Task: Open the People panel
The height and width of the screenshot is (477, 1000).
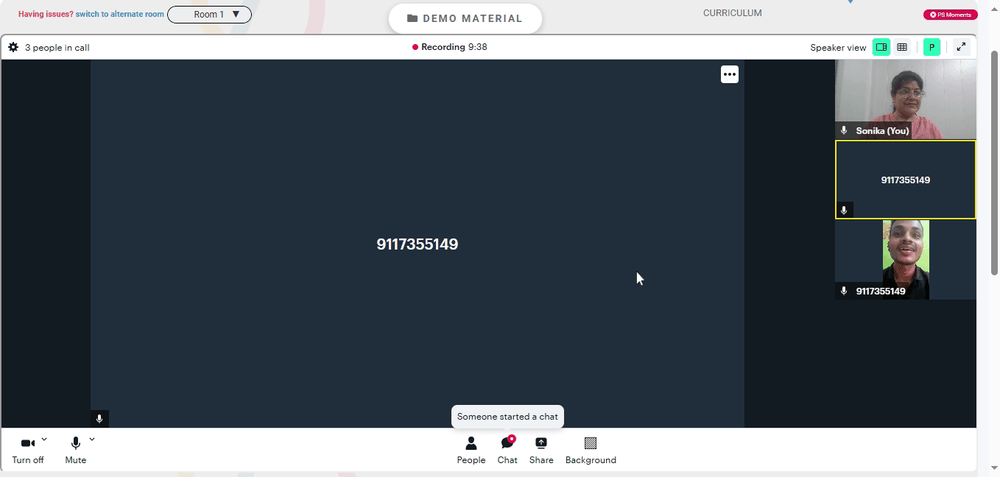Action: point(471,450)
